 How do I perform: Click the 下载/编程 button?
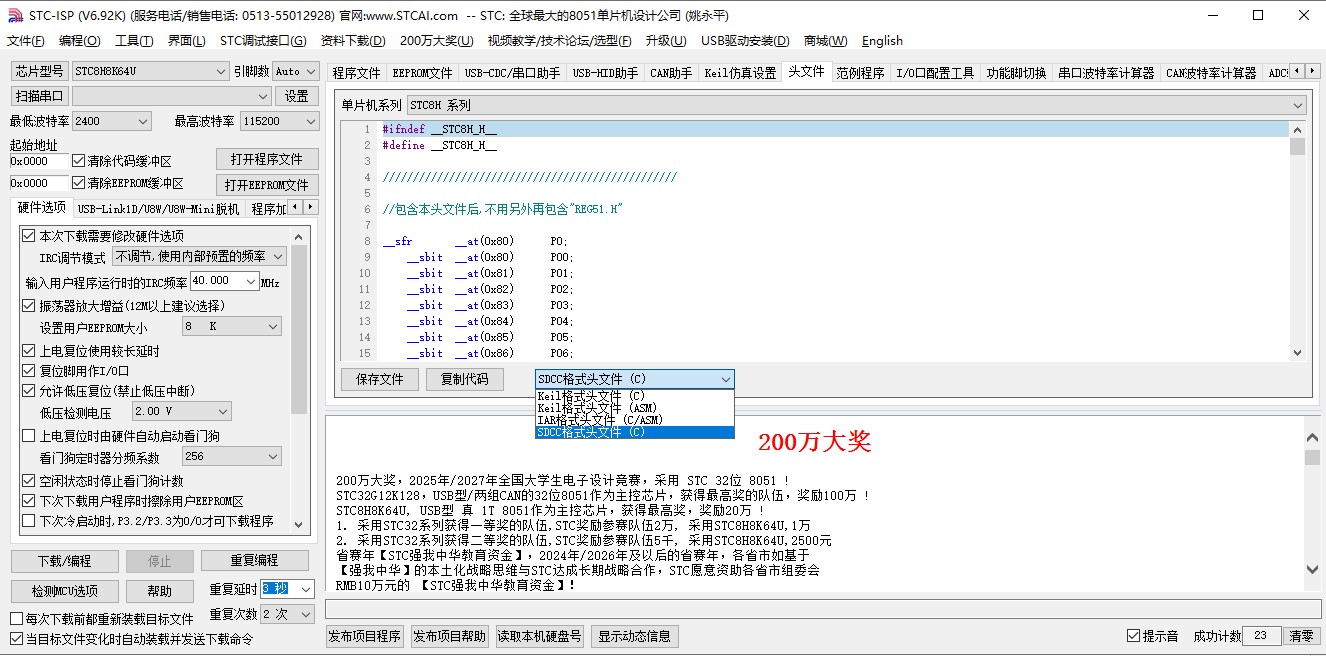(x=65, y=560)
